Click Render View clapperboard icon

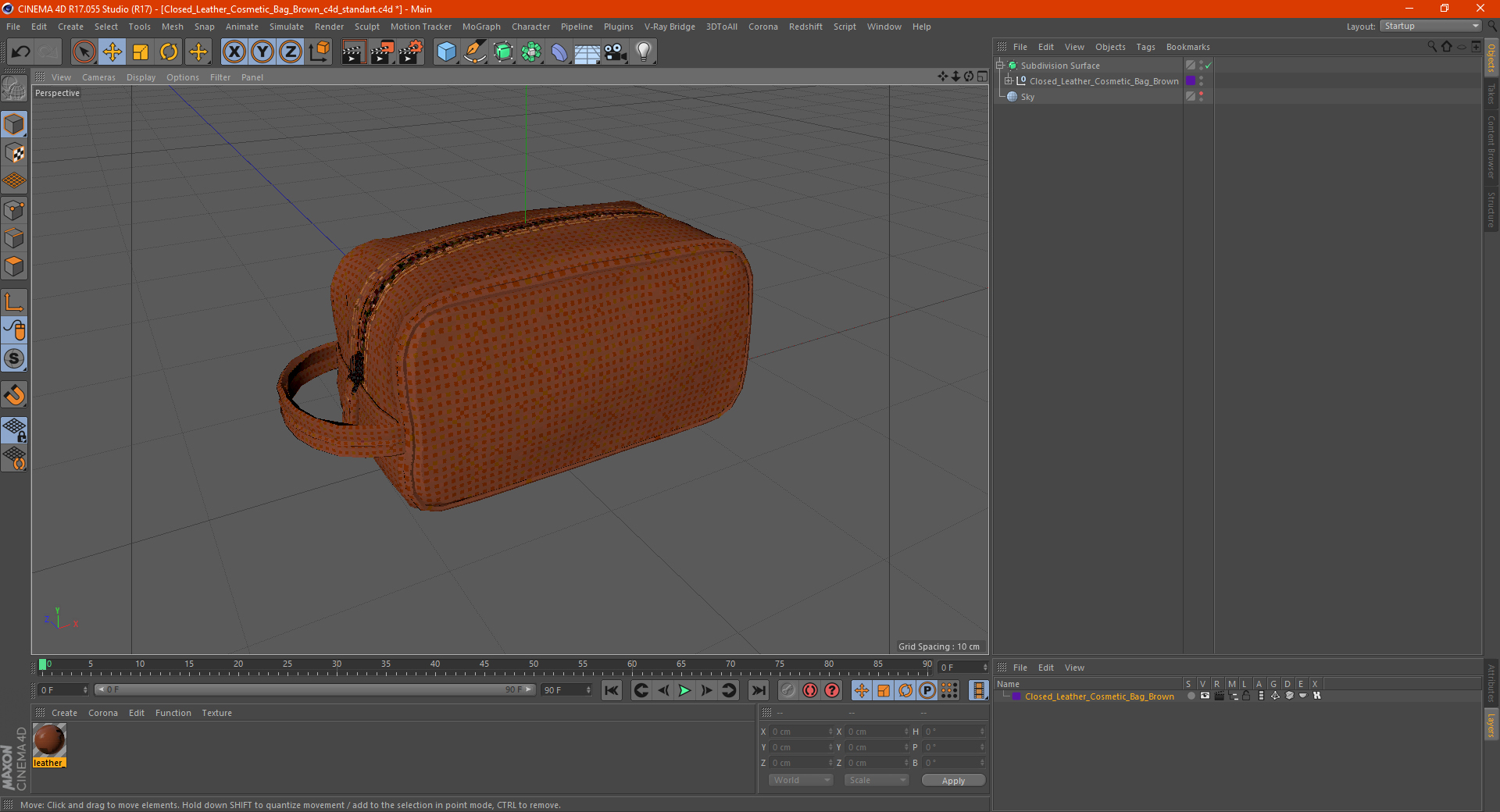[353, 52]
